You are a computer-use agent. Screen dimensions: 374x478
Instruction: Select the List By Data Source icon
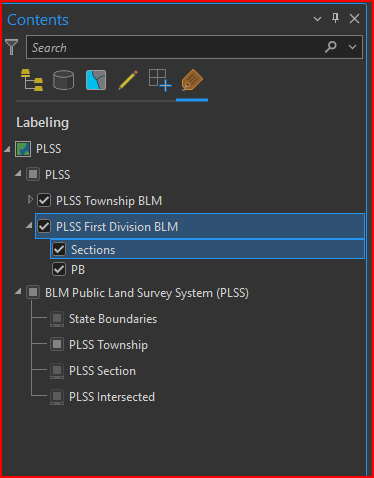click(63, 80)
